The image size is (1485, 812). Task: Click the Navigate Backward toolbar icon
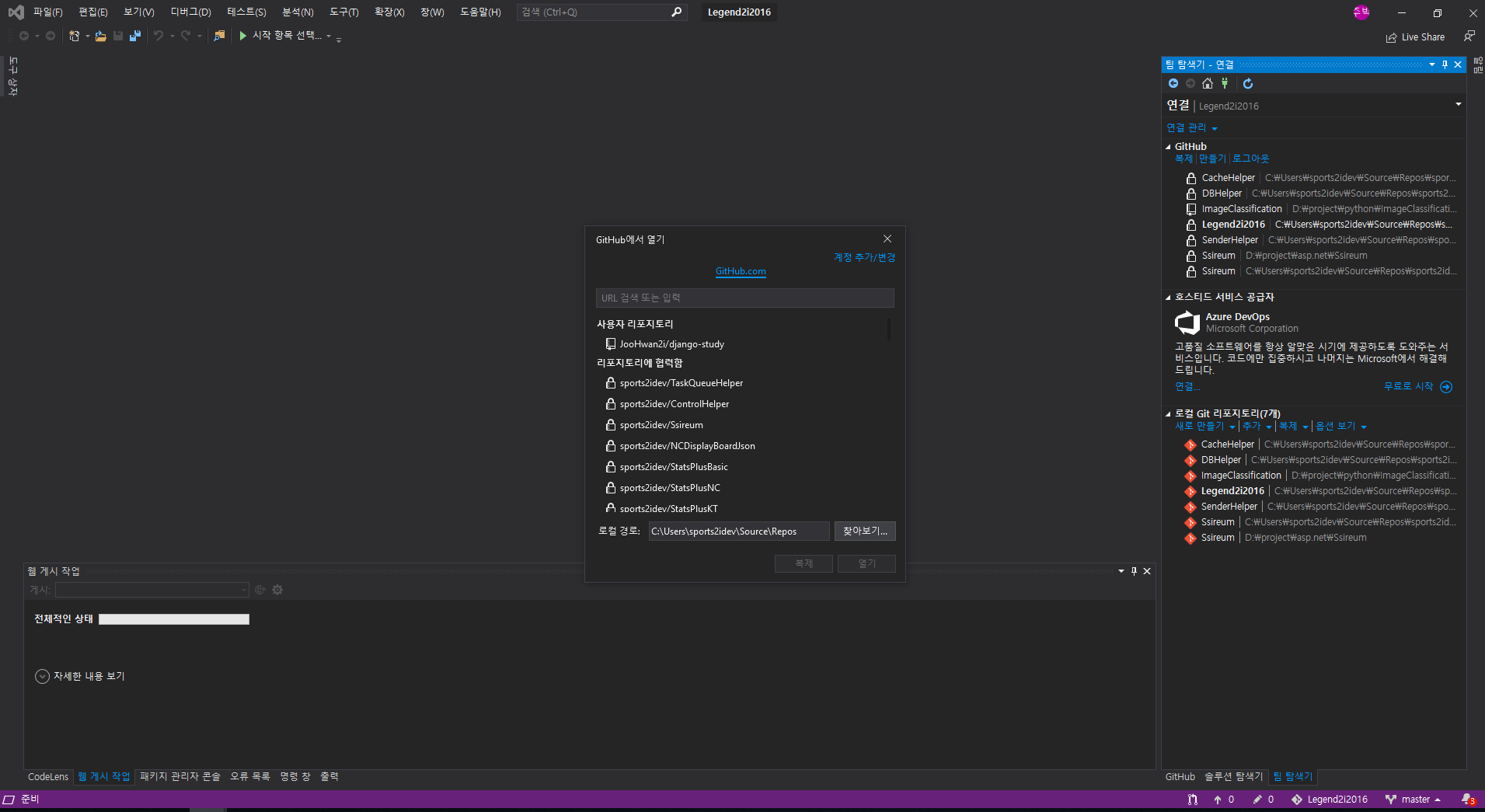[x=24, y=36]
